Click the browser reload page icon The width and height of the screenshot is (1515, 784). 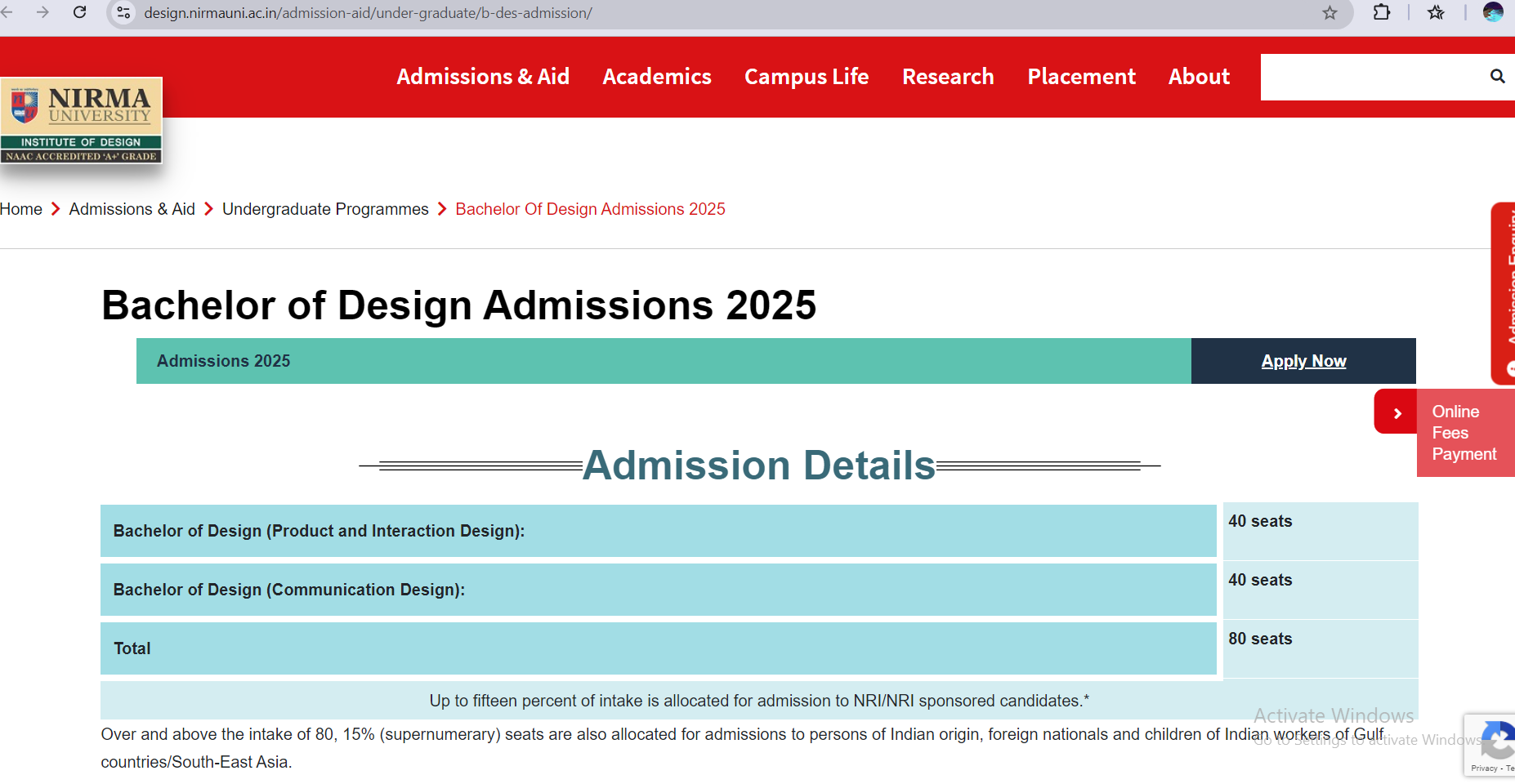(79, 12)
